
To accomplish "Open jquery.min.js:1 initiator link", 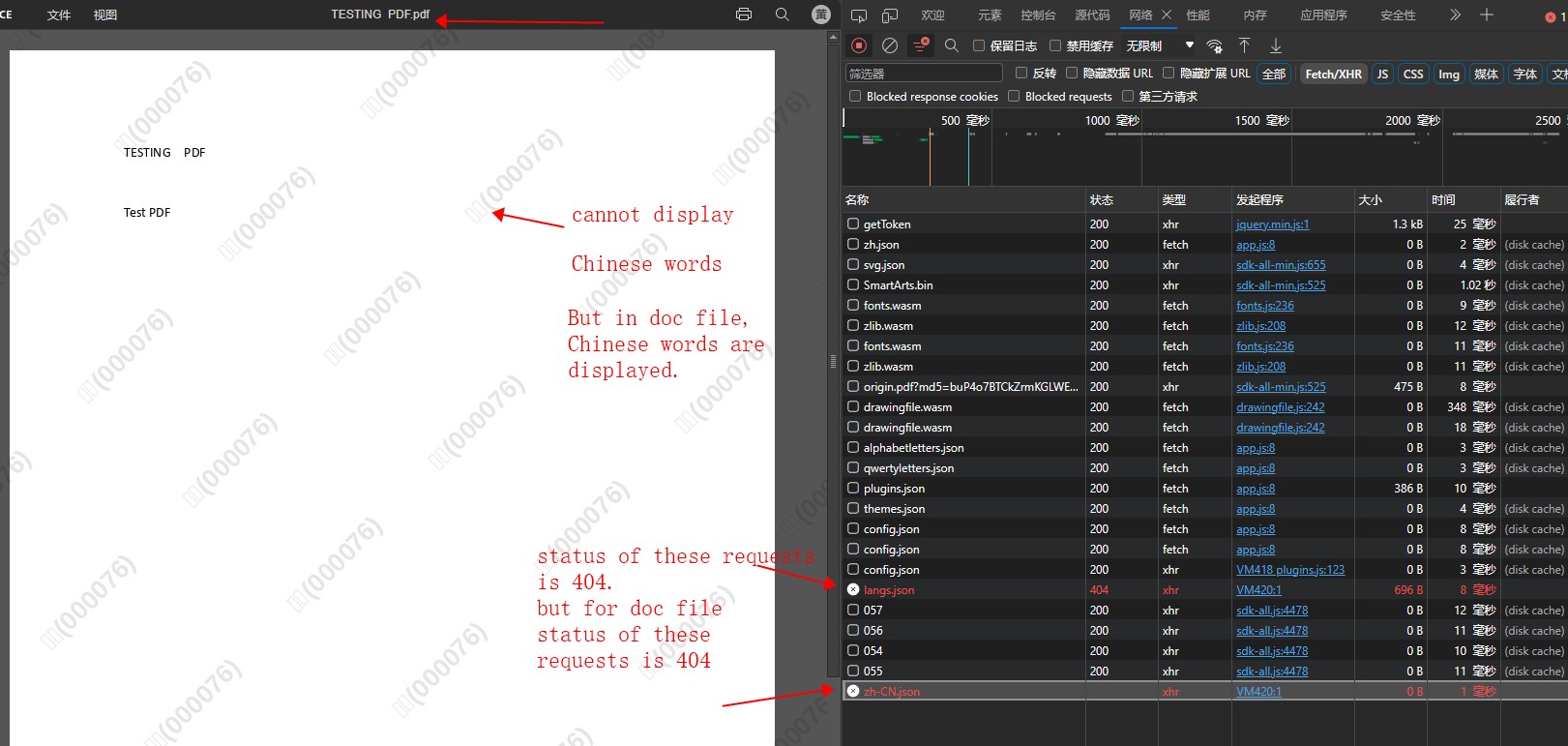I will [x=1273, y=224].
